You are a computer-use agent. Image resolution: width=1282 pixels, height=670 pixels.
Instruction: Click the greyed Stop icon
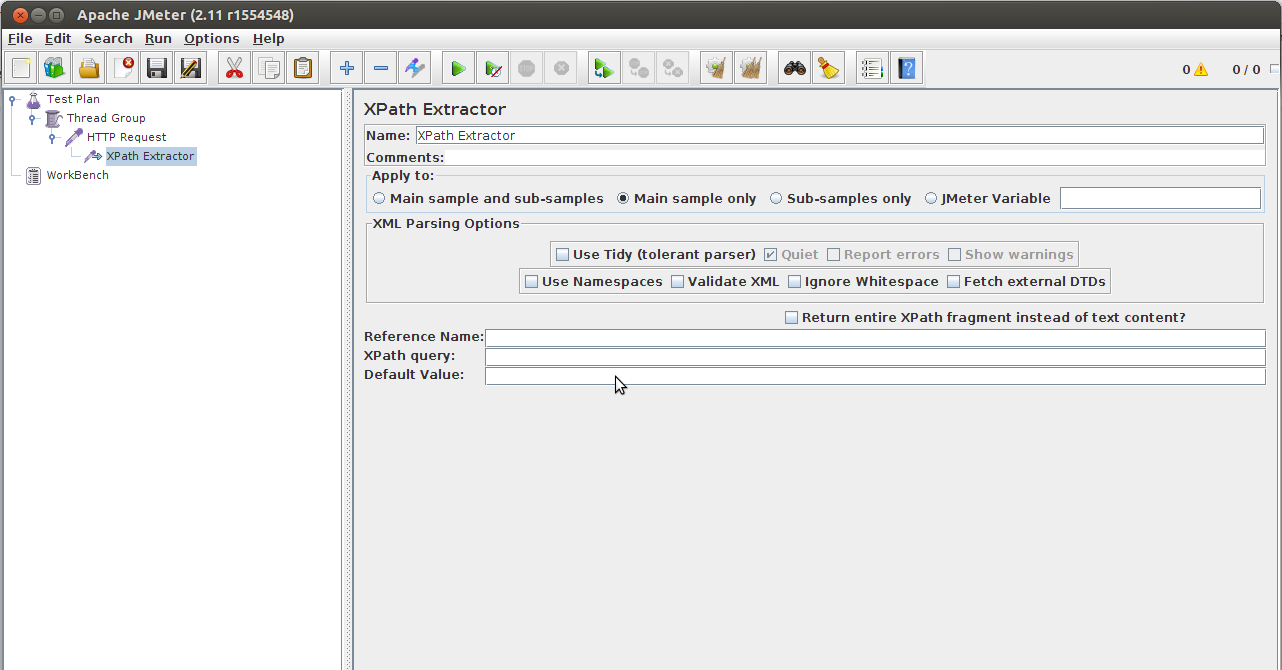pyautogui.click(x=526, y=69)
